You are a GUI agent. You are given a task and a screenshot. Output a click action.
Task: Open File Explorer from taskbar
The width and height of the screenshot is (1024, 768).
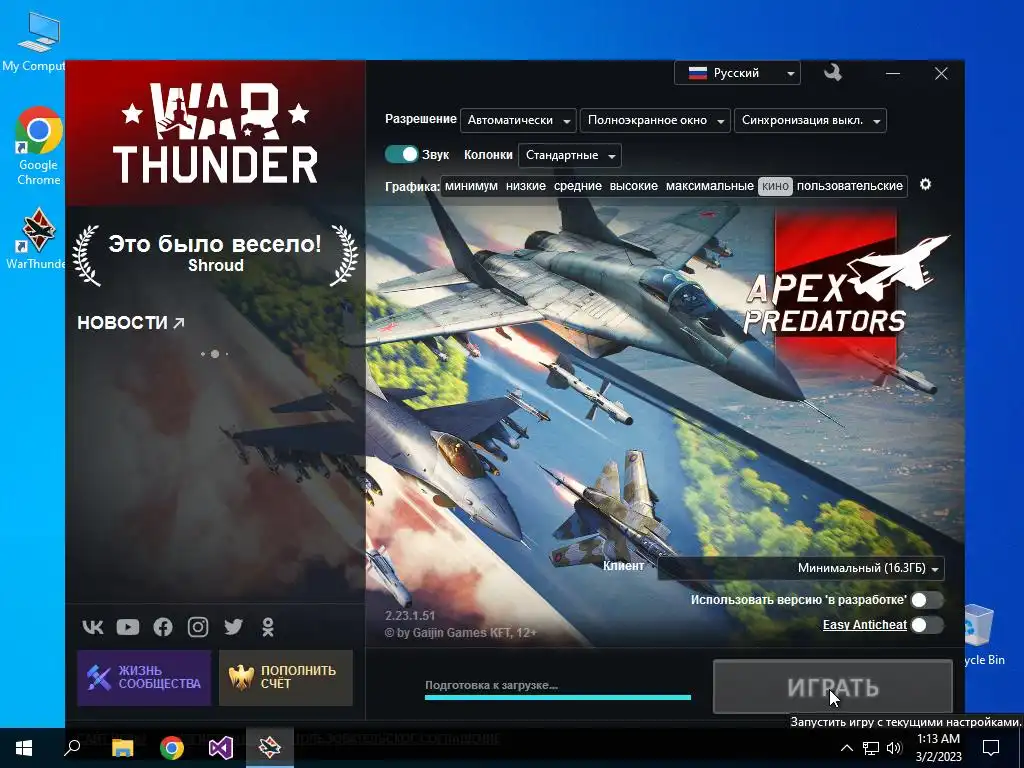122,748
